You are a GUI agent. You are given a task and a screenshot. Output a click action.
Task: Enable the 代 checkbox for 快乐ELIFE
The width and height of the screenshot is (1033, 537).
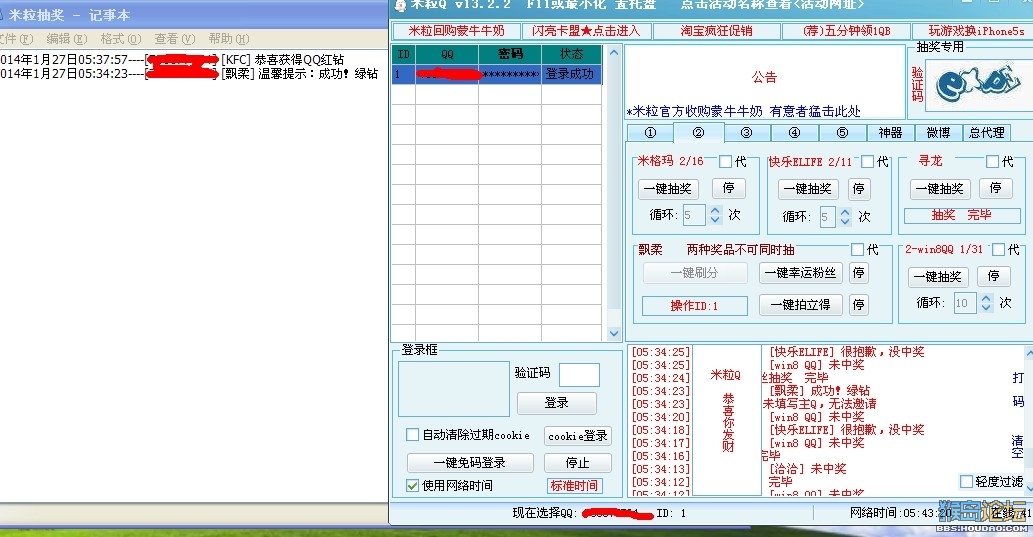(x=868, y=161)
